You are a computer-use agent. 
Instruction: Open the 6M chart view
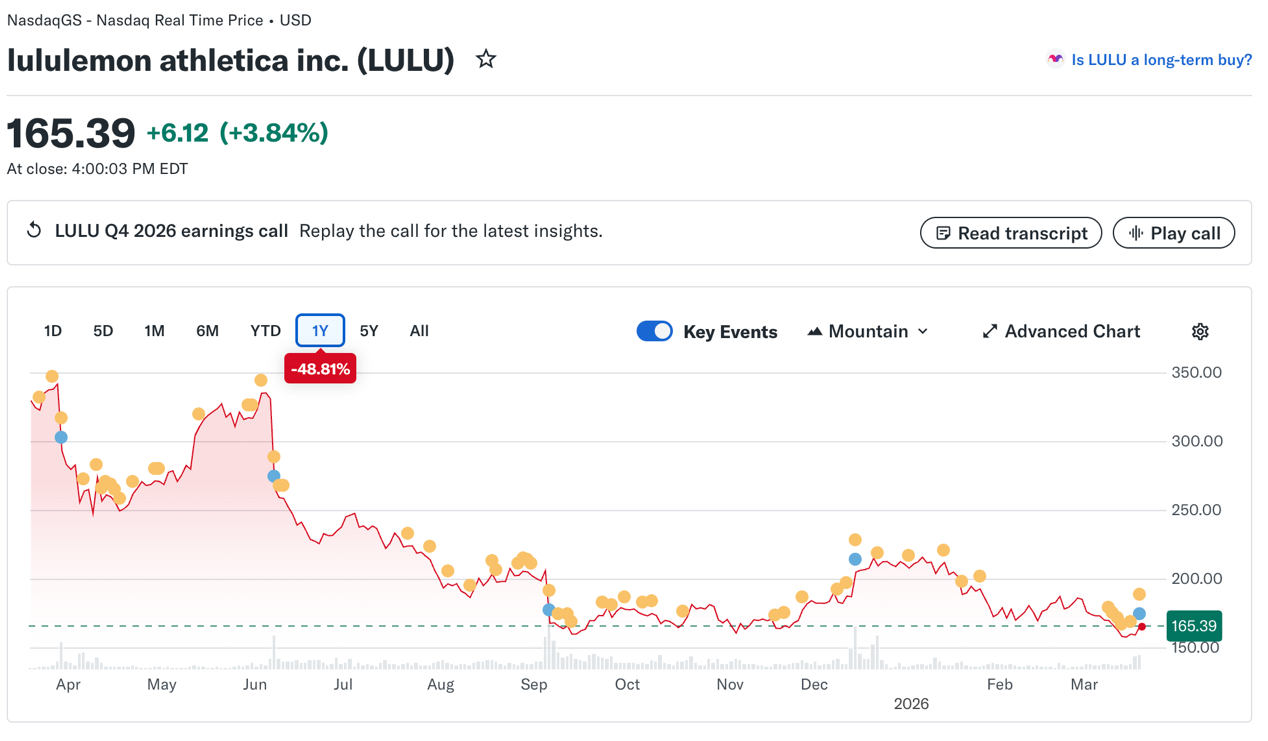pos(207,330)
